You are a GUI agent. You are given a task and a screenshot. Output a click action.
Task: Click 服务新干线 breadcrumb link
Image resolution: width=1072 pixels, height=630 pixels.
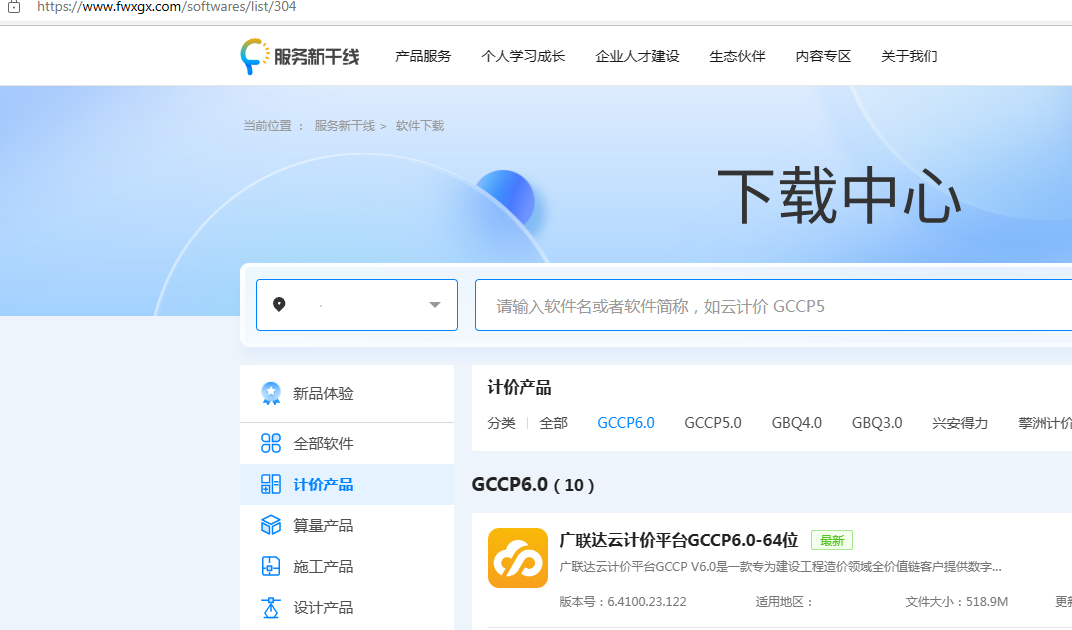click(345, 126)
